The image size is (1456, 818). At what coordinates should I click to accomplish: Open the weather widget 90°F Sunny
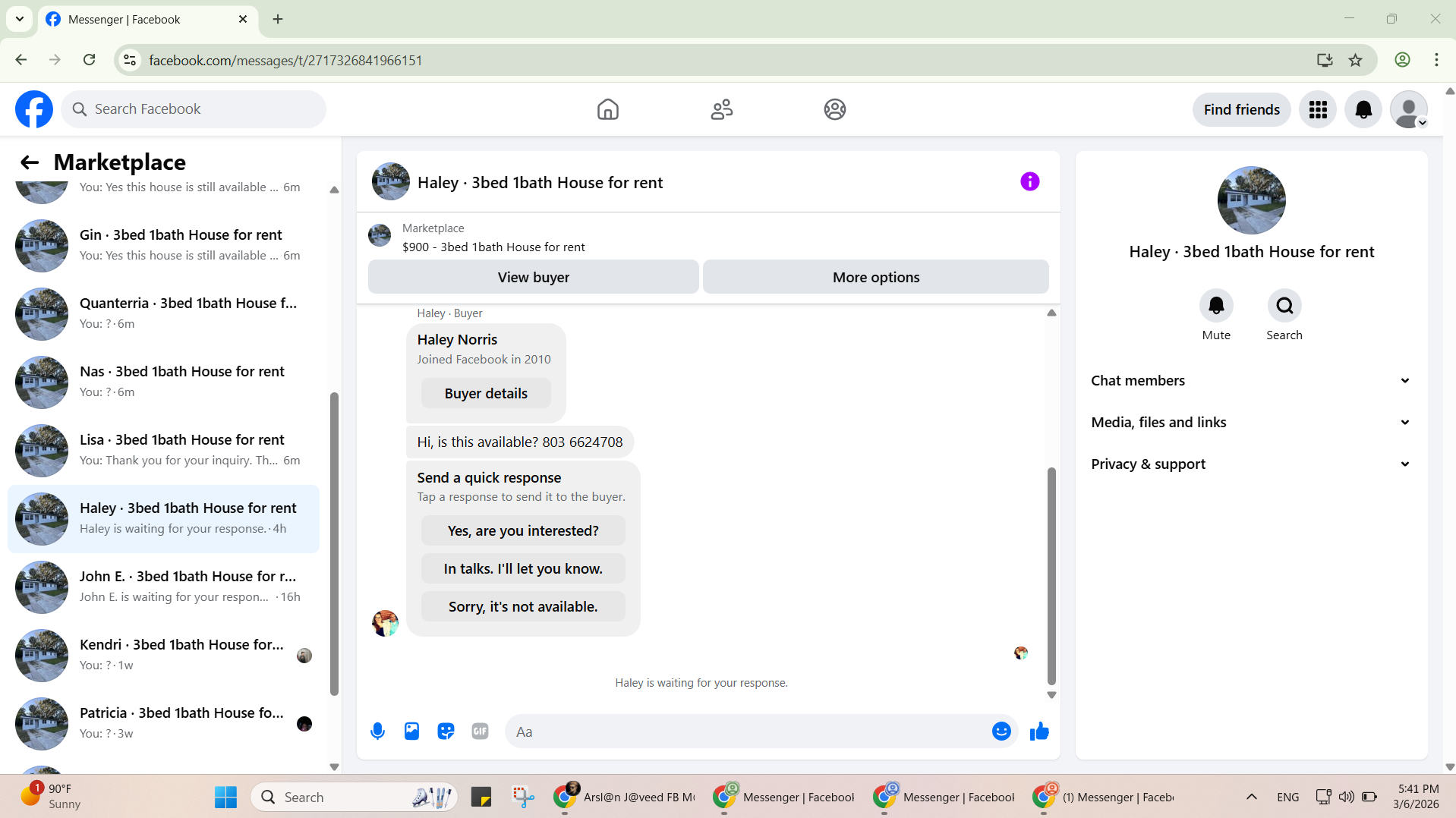click(x=52, y=797)
